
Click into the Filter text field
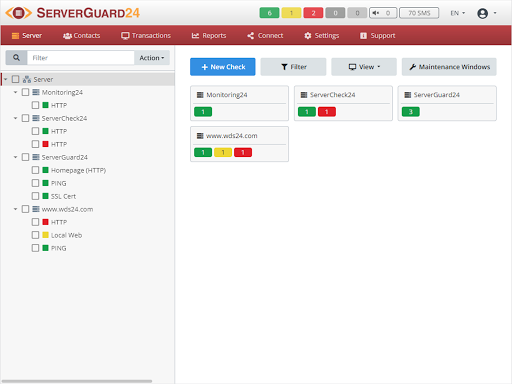(81, 58)
